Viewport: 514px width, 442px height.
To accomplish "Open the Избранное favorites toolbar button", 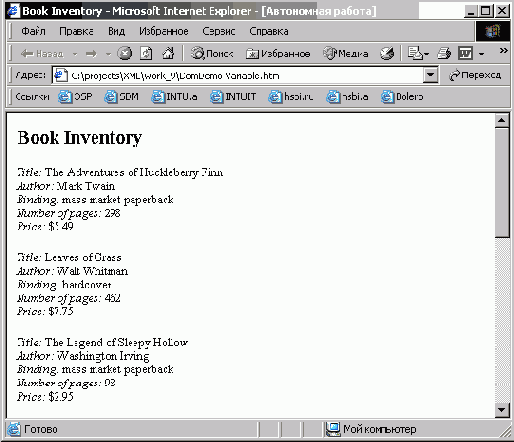I will 278,53.
